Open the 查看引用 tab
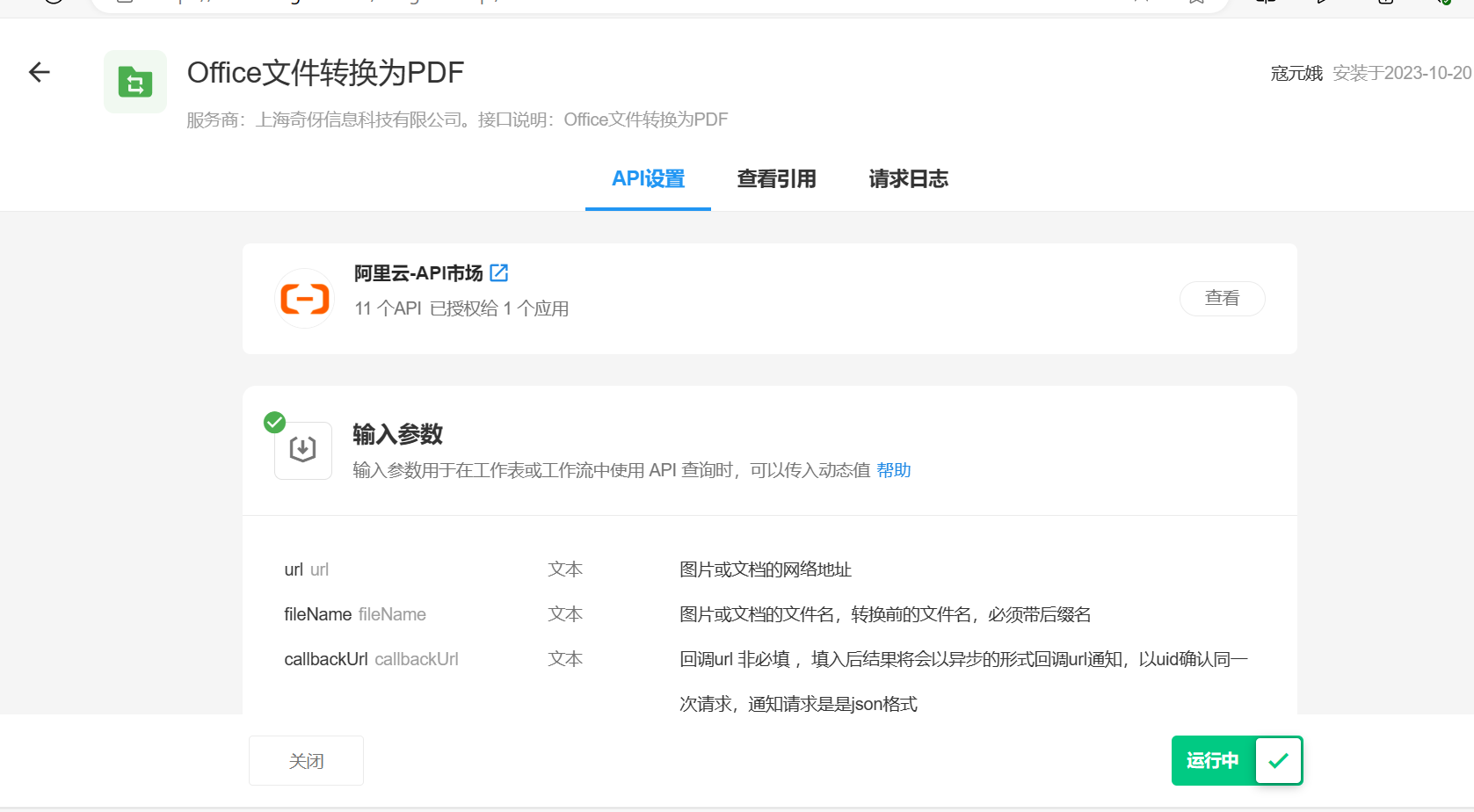1474x812 pixels. click(776, 179)
